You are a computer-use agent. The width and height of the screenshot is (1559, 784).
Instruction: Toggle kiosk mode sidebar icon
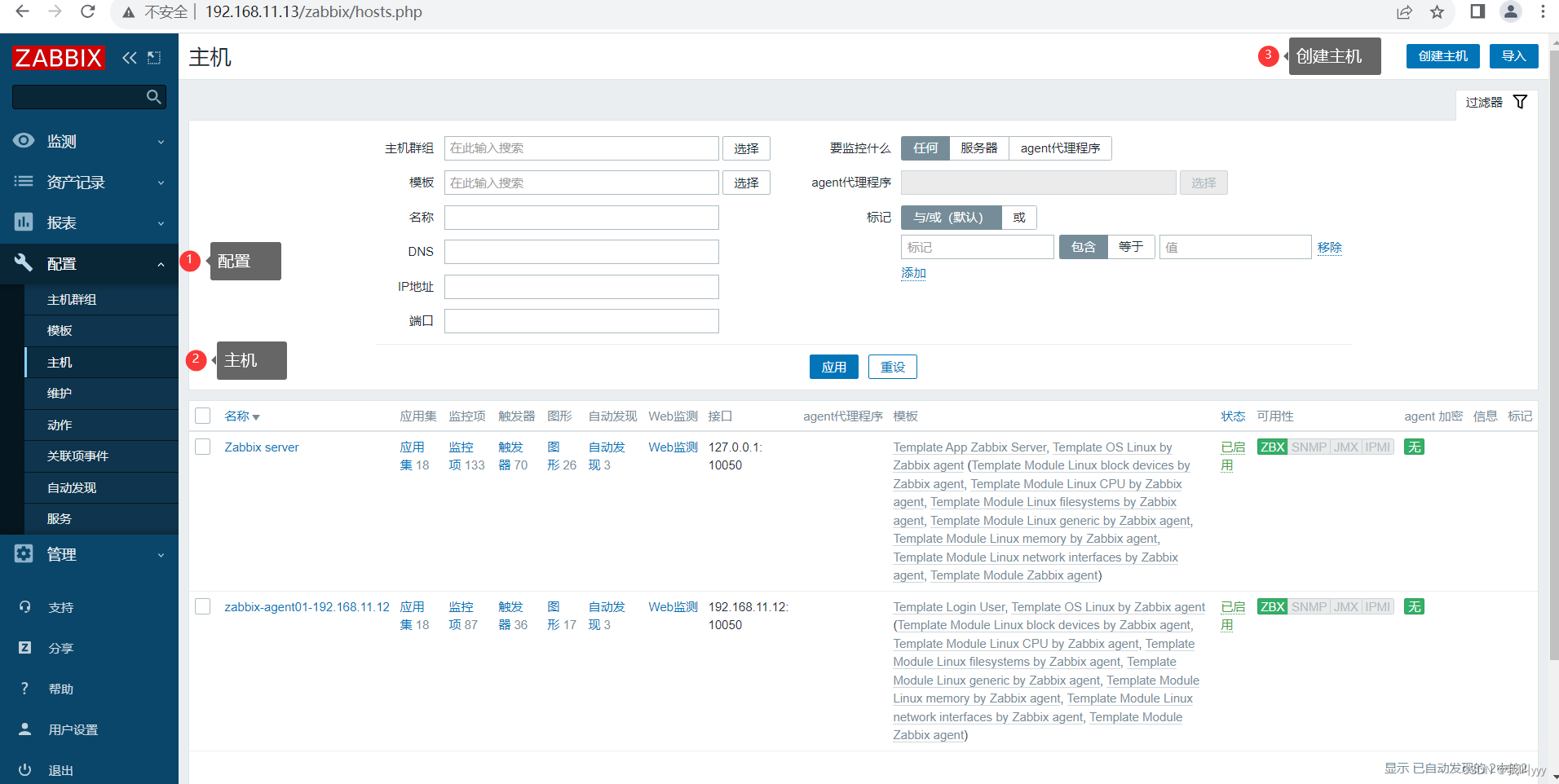[x=154, y=58]
